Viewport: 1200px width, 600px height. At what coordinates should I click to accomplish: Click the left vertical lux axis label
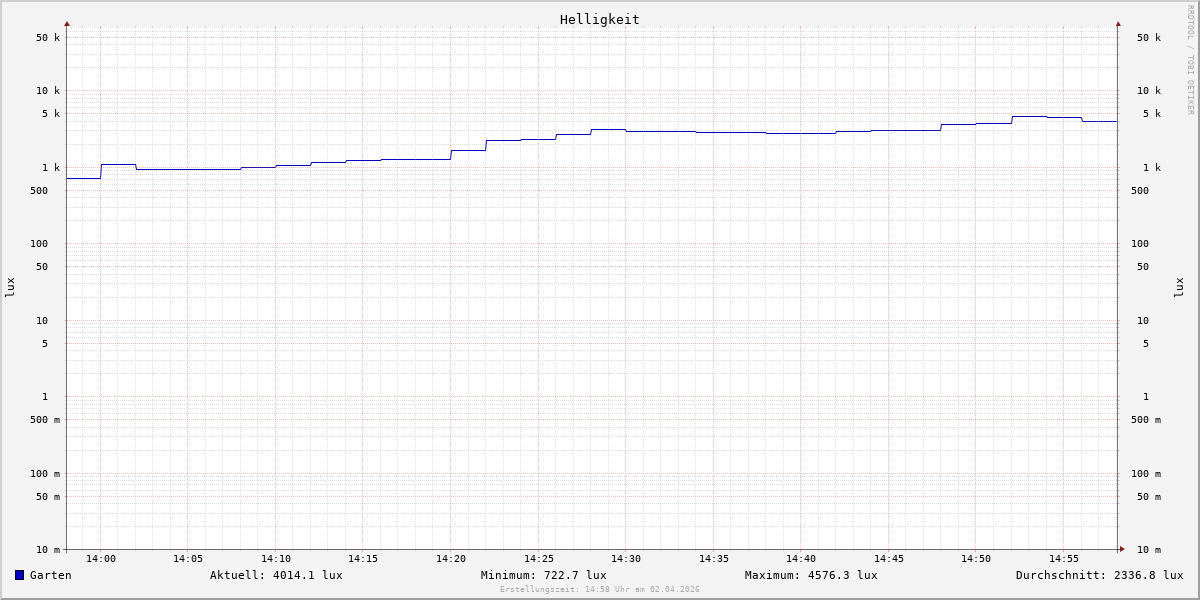click(x=10, y=287)
